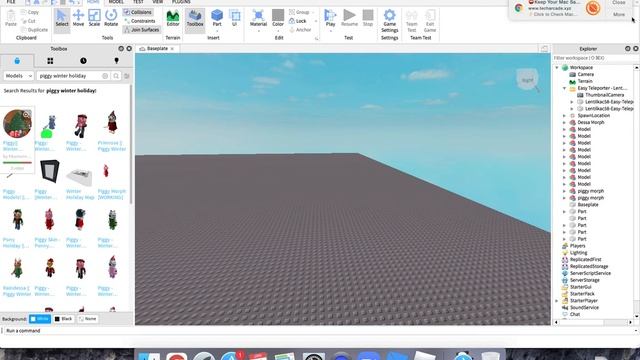Set toolbox background to None
640x360 pixels.
87,319
